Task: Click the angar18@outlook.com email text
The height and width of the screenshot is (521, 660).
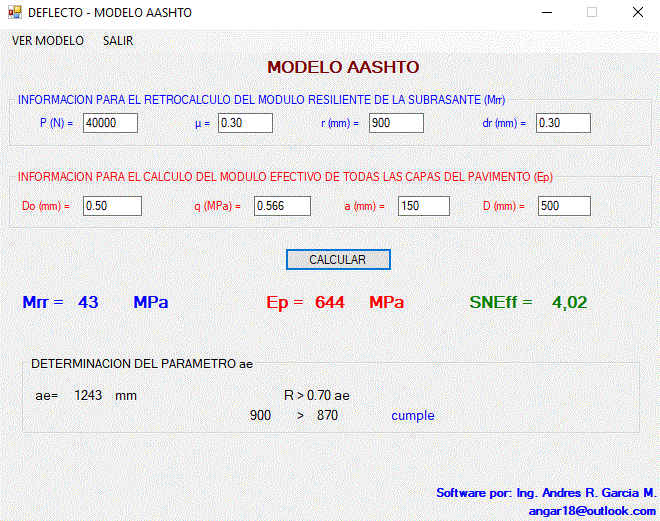Action: 592,511
